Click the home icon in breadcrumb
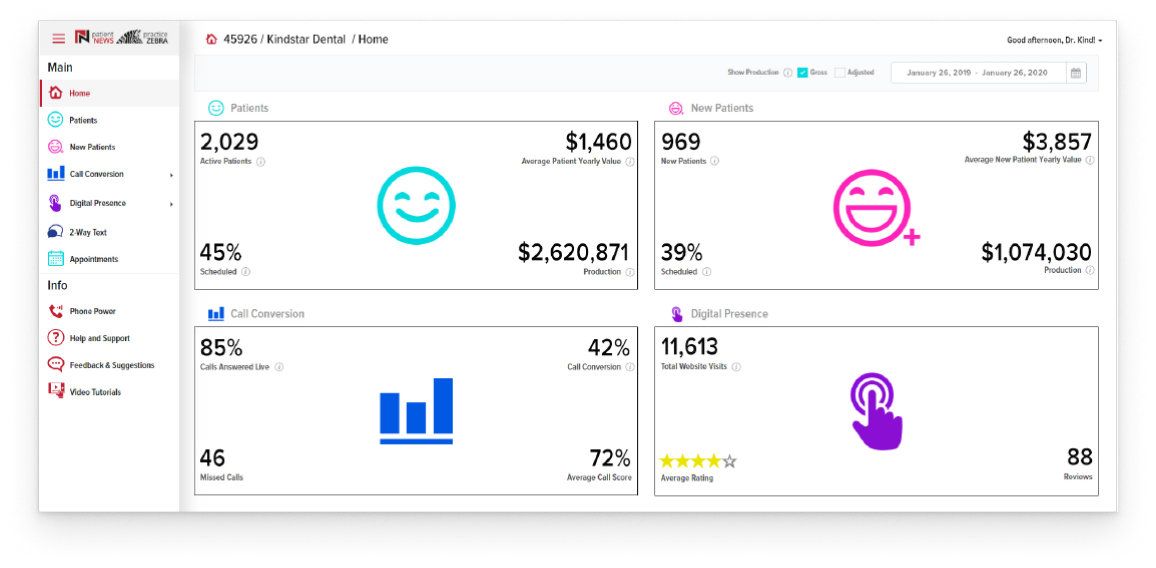Image resolution: width=1156 pixels, height=568 pixels. click(212, 39)
